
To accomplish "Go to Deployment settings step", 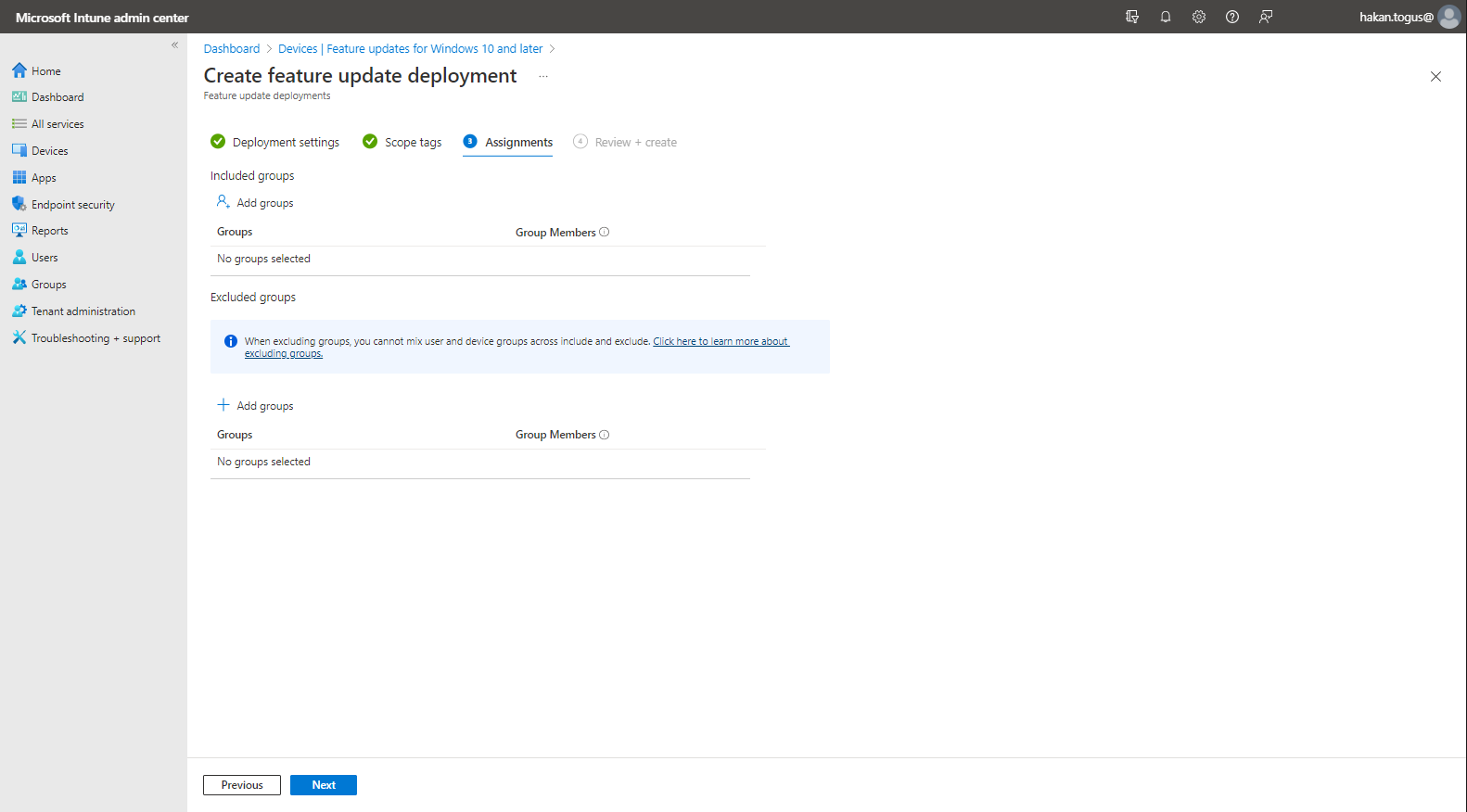I will (x=275, y=142).
